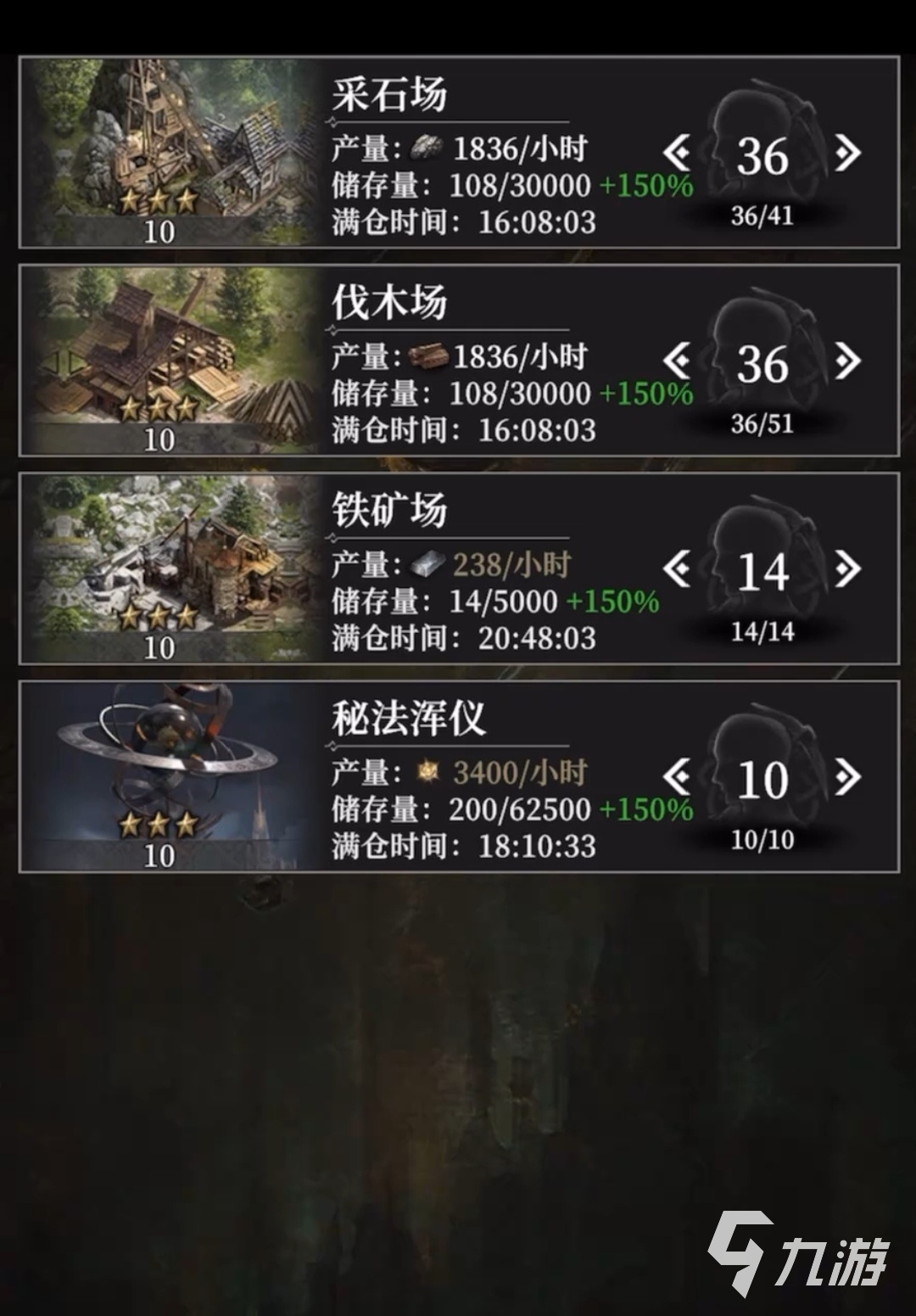Decrease workers at the 采石场 quarry
This screenshot has height=1316, width=916.
pyautogui.click(x=677, y=154)
